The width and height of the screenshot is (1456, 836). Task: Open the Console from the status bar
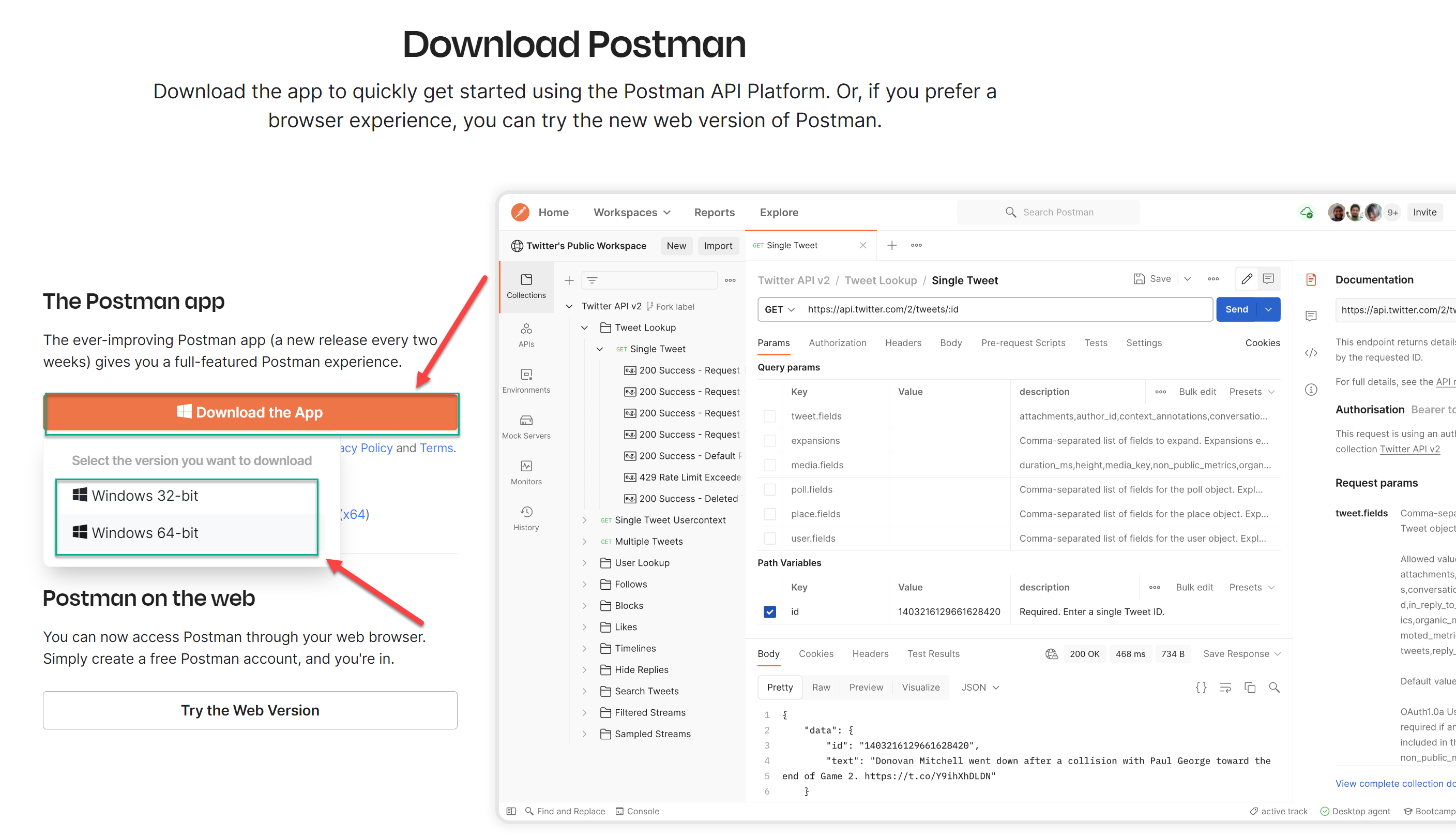pos(637,811)
